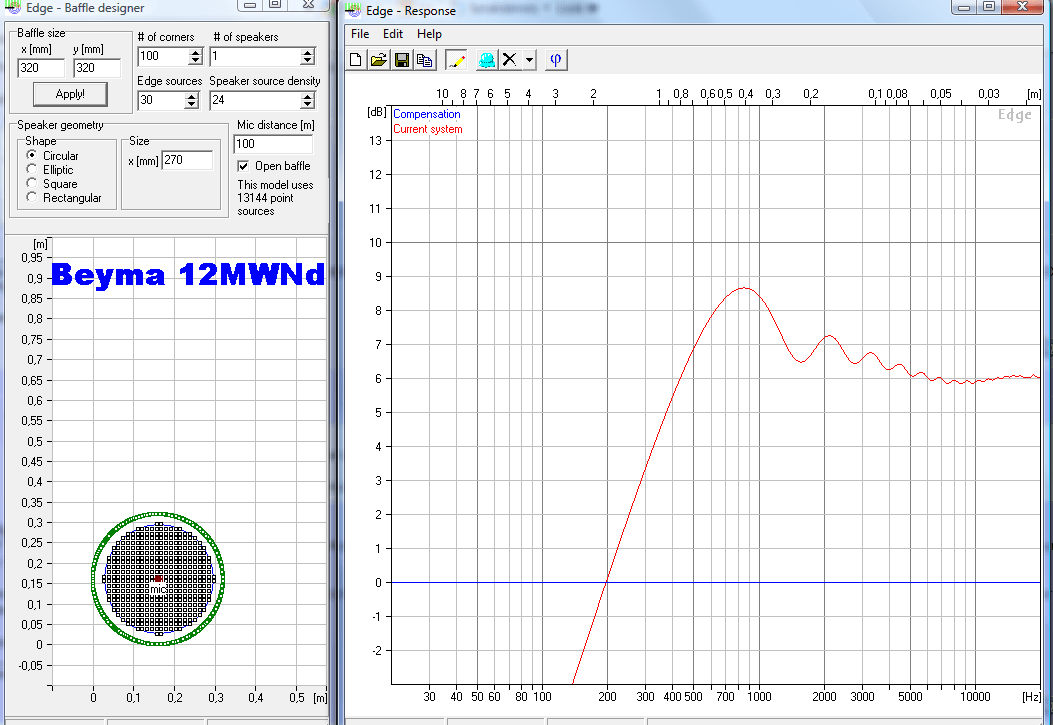The width and height of the screenshot is (1053, 725).
Task: Increase Speaker source density up arrow
Action: tap(308, 96)
